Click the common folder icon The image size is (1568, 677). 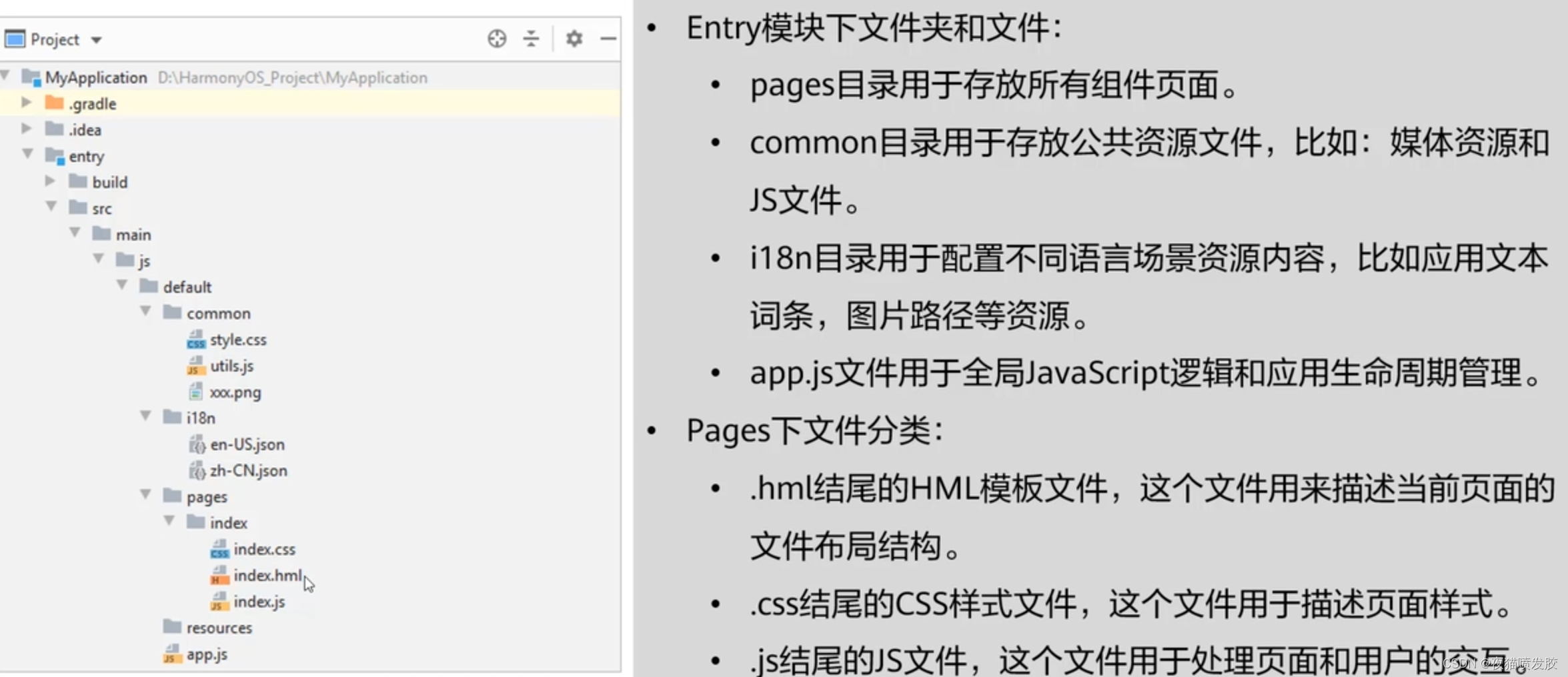coord(172,312)
